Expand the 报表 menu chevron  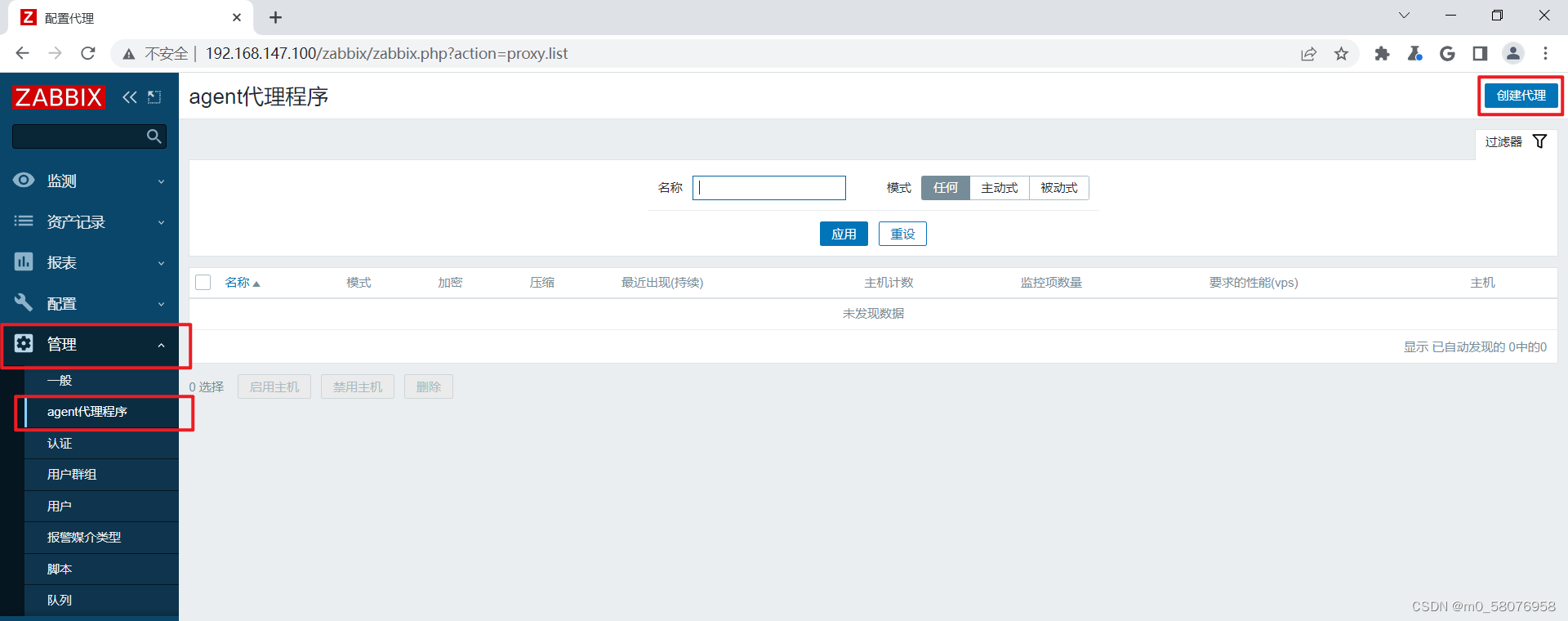tap(161, 263)
